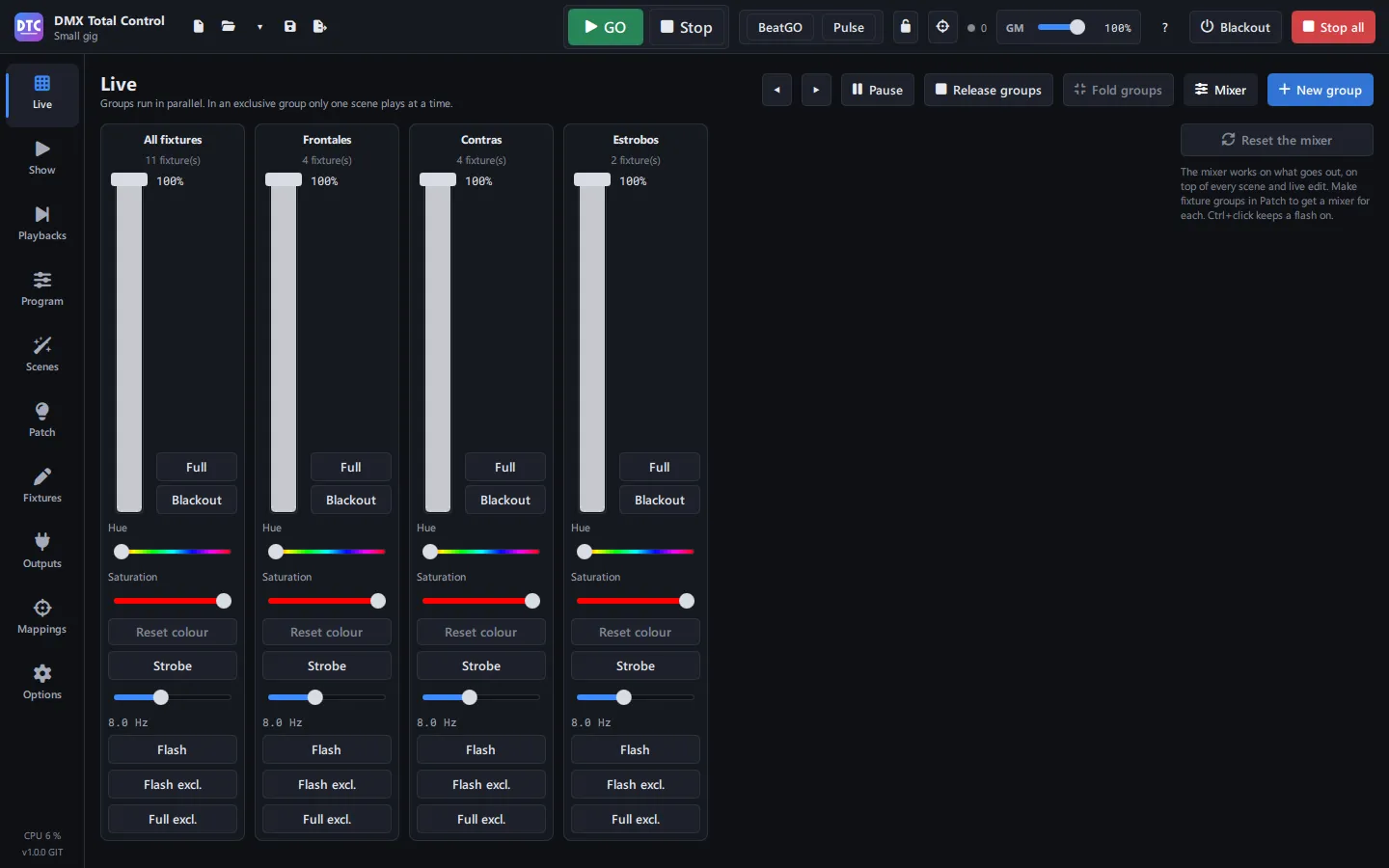Click Release groups
This screenshot has height=868, width=1389.
pos(989,90)
